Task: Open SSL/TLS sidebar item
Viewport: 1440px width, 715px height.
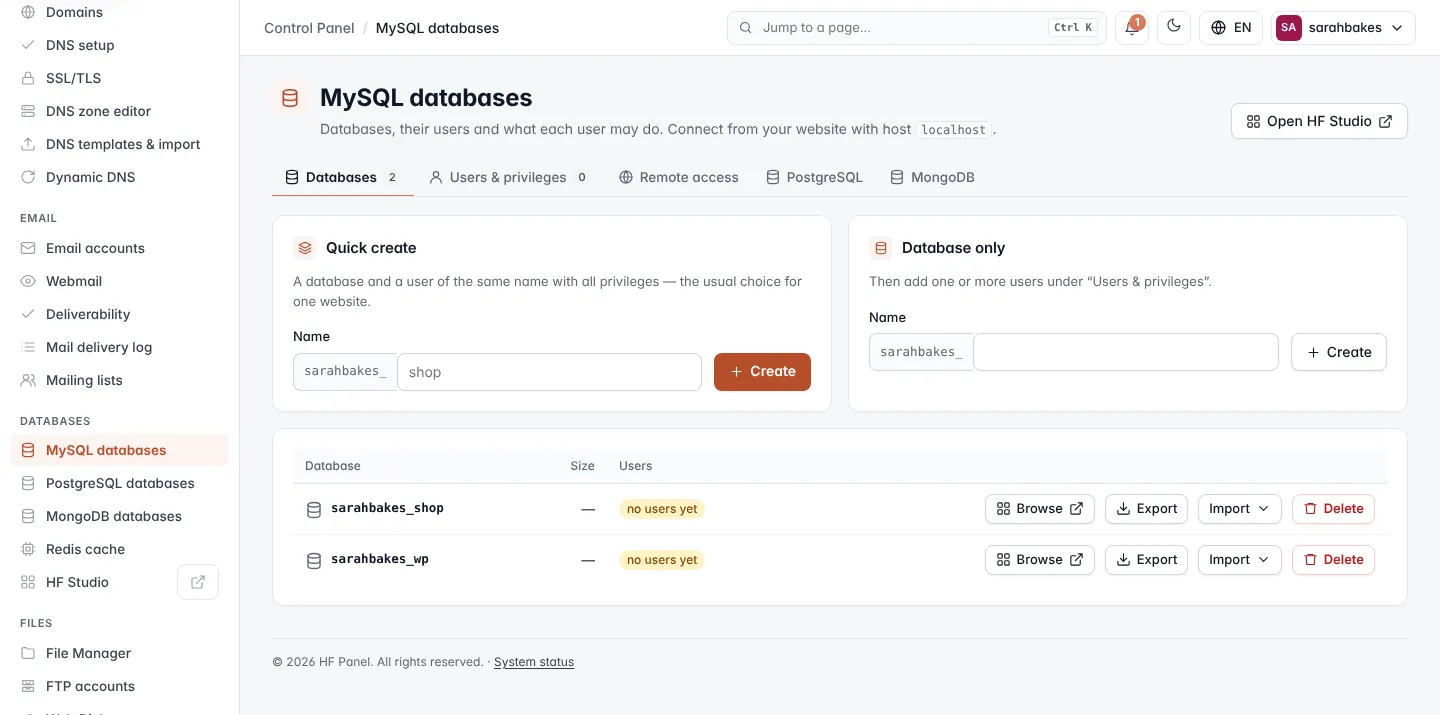Action: tap(119, 78)
